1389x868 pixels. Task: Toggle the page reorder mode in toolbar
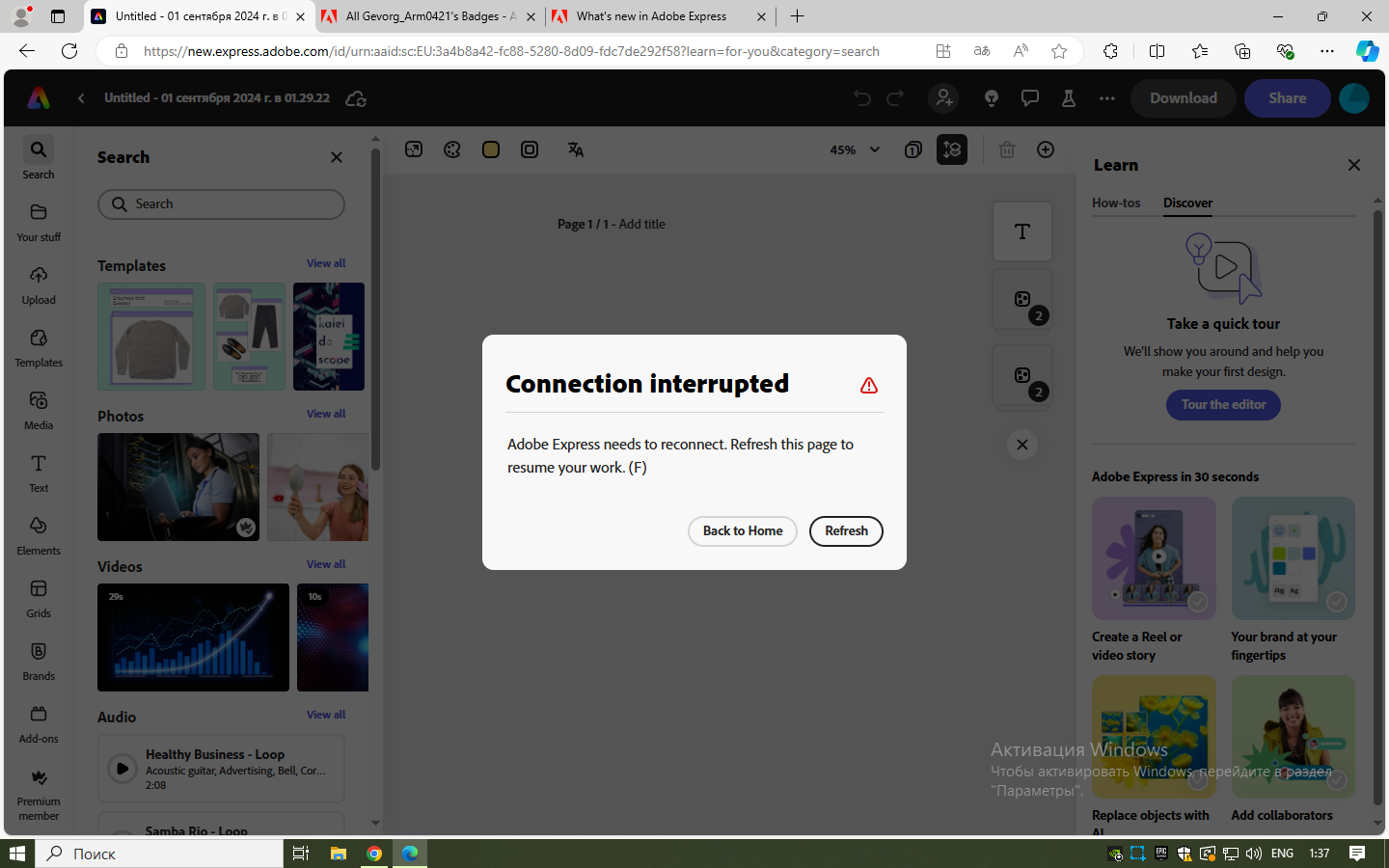(x=952, y=149)
